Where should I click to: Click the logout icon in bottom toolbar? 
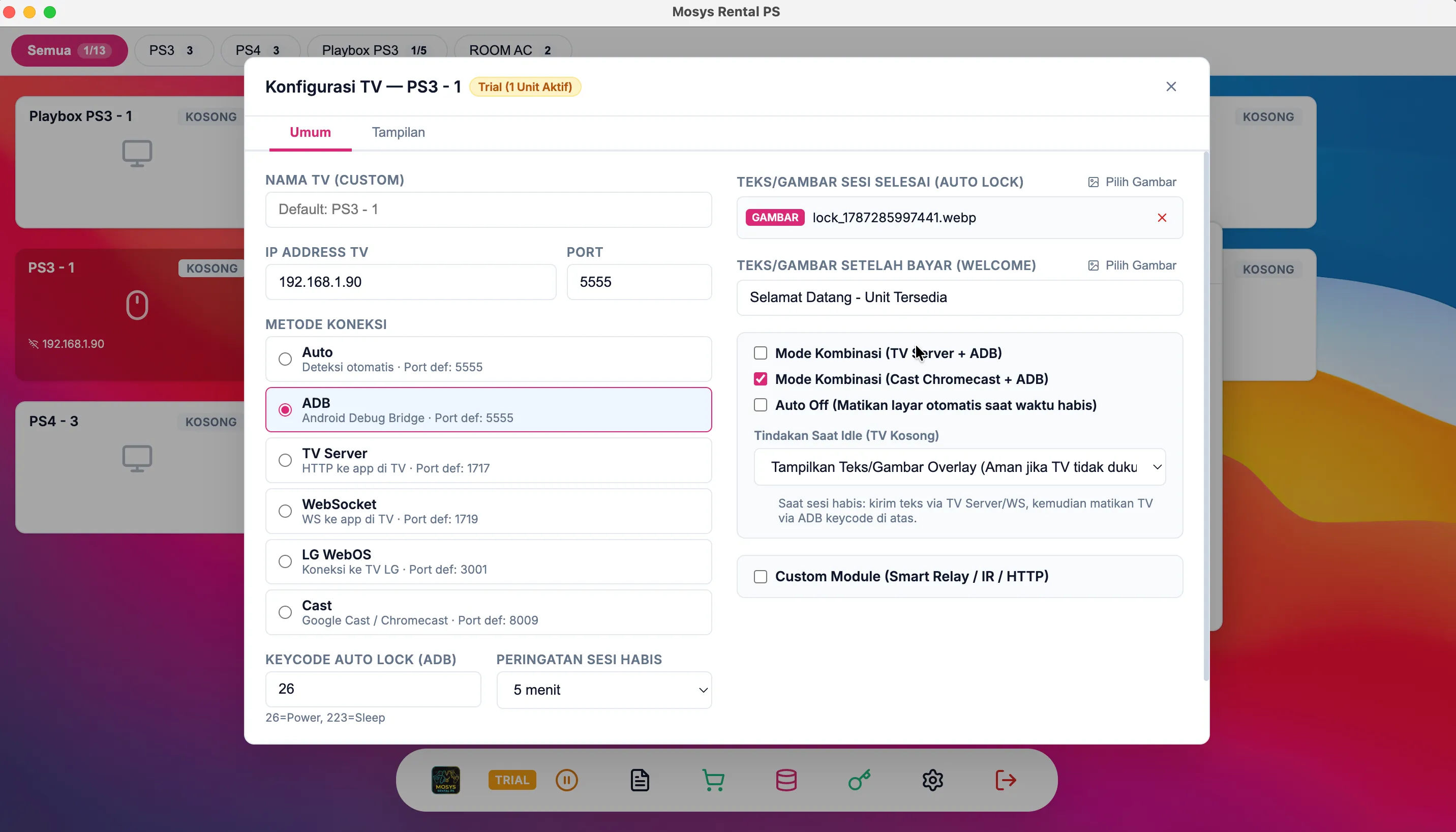coord(1005,780)
